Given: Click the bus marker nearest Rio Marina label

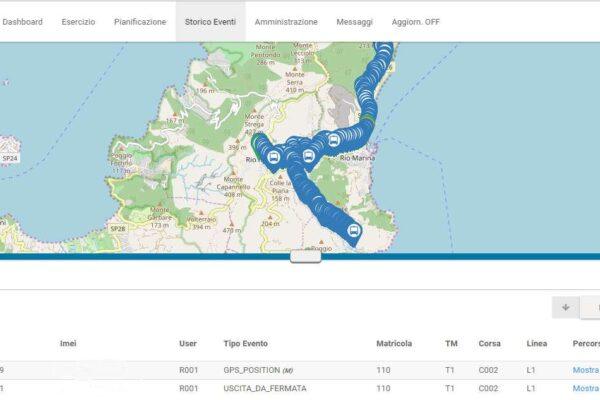Looking at the screenshot, I should tap(333, 142).
